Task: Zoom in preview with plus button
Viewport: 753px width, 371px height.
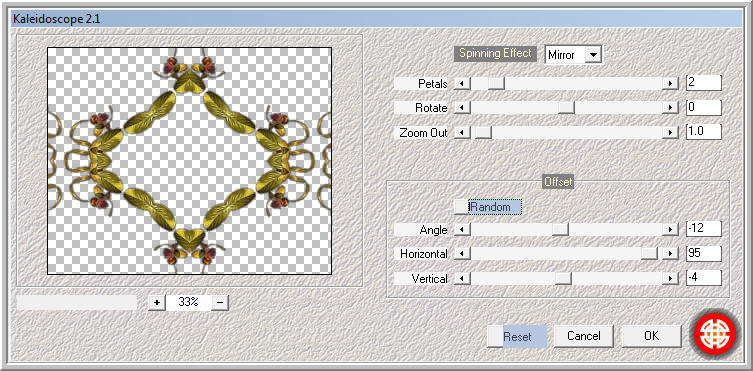Action: coord(157,303)
